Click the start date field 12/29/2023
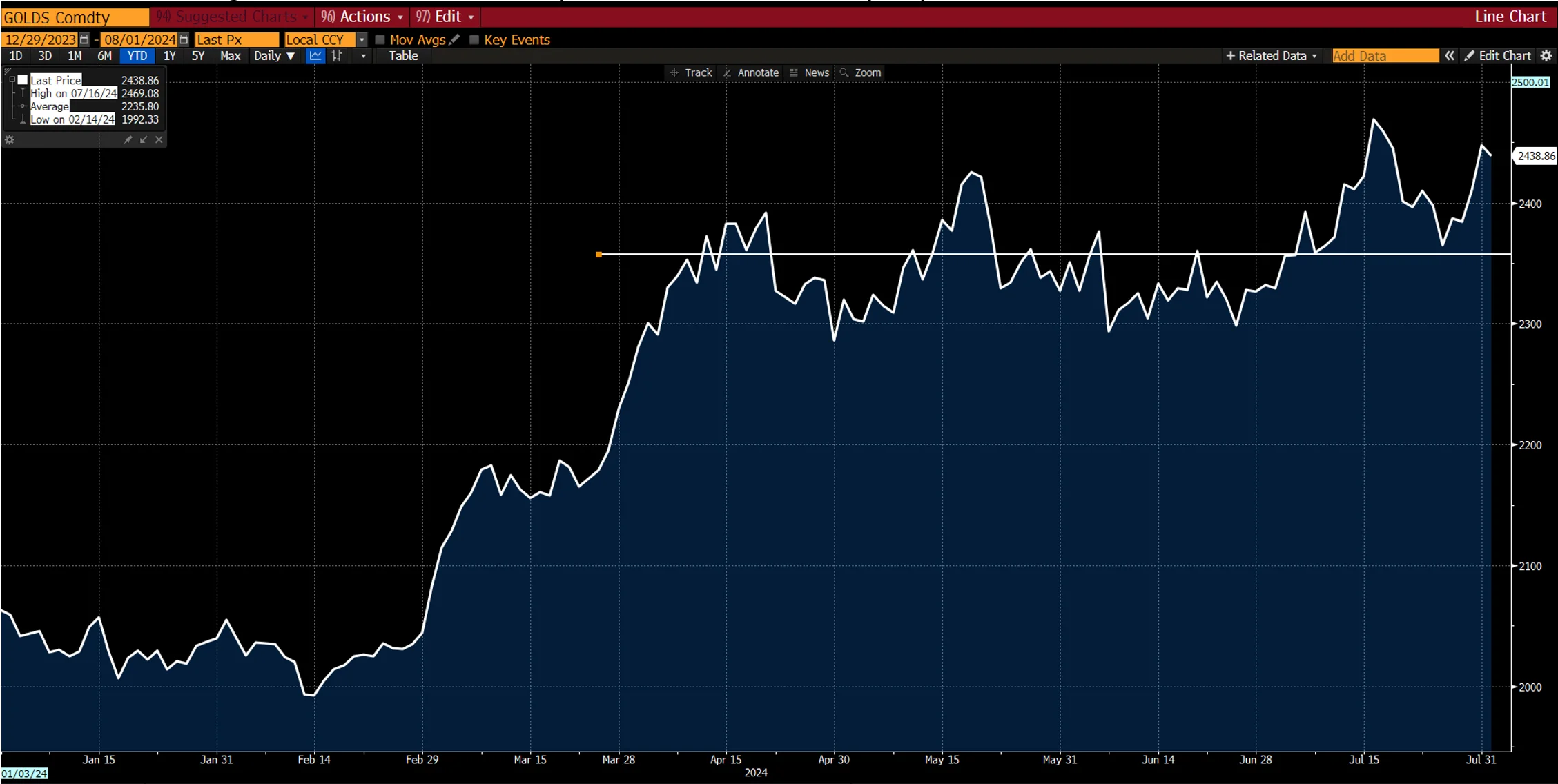Image resolution: width=1558 pixels, height=784 pixels. pyautogui.click(x=40, y=40)
